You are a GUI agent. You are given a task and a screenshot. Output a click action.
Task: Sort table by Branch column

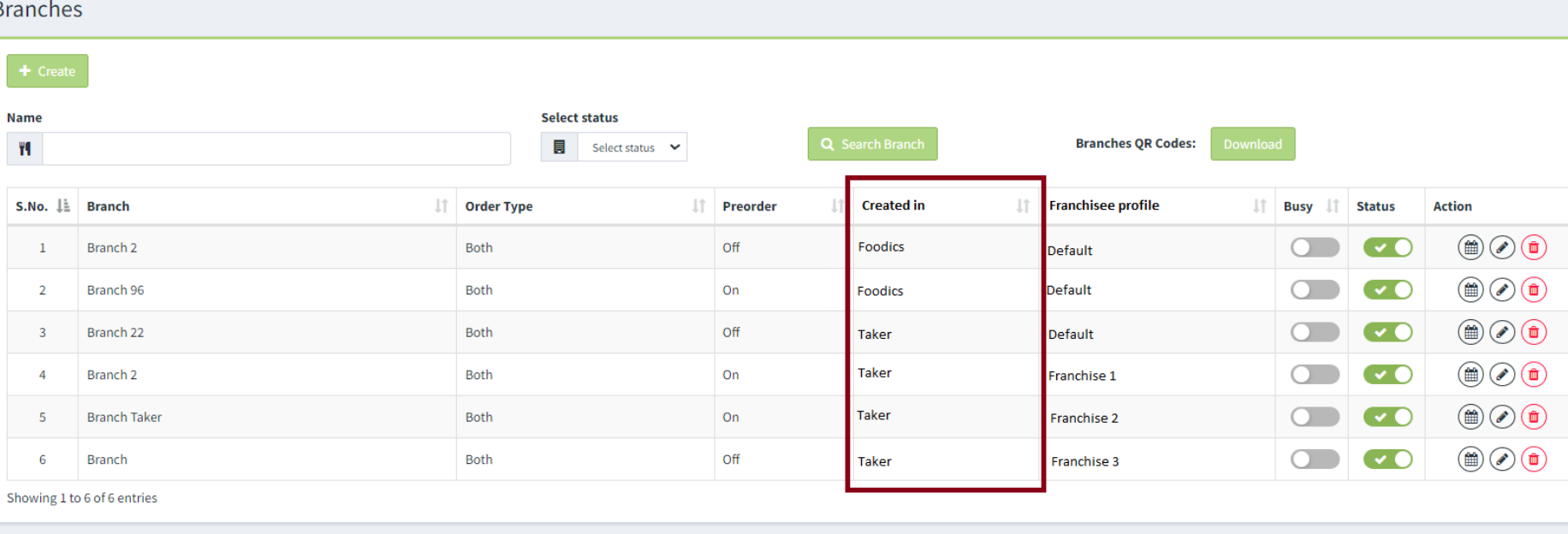click(441, 205)
